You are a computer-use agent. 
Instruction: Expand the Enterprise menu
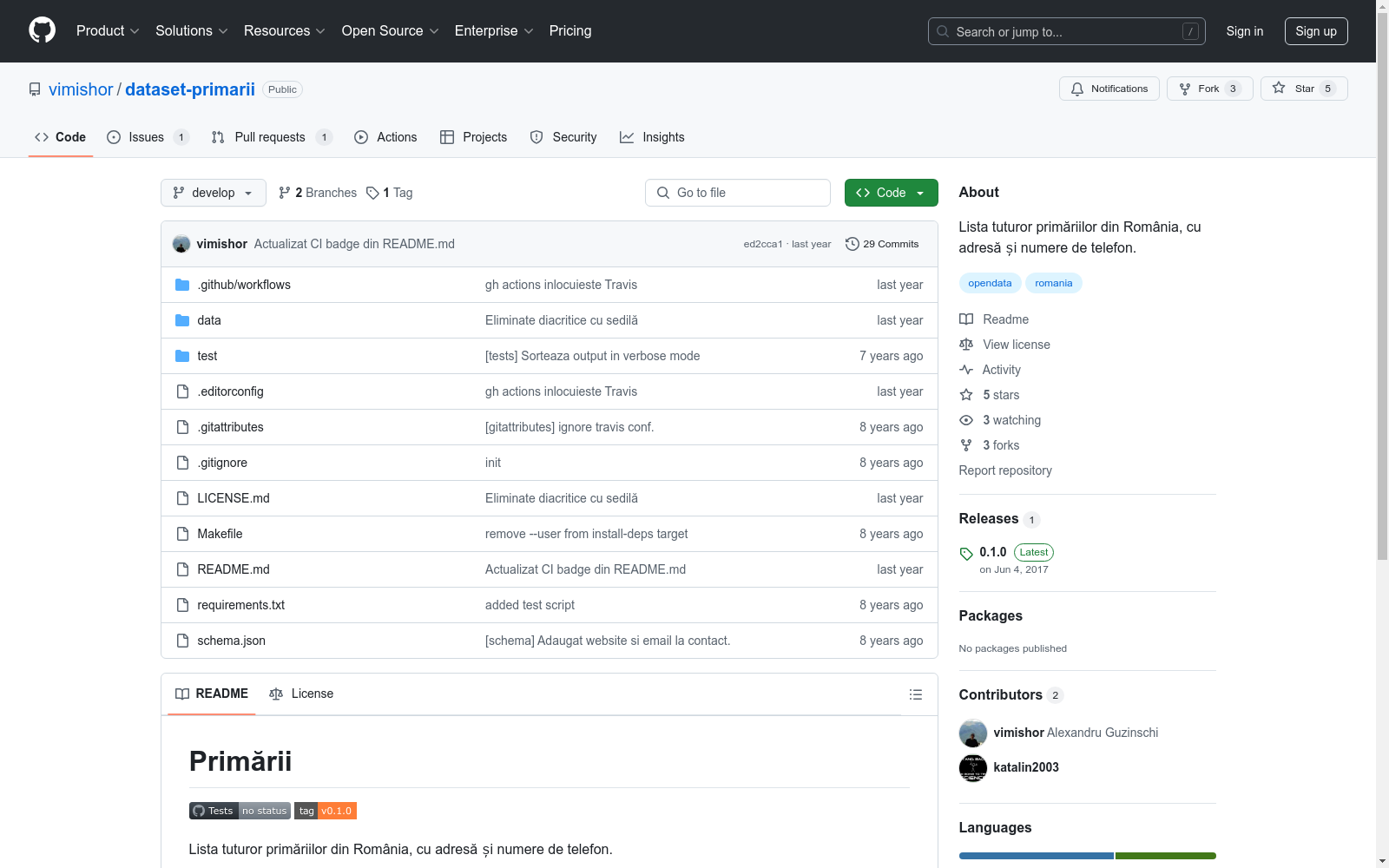point(494,31)
